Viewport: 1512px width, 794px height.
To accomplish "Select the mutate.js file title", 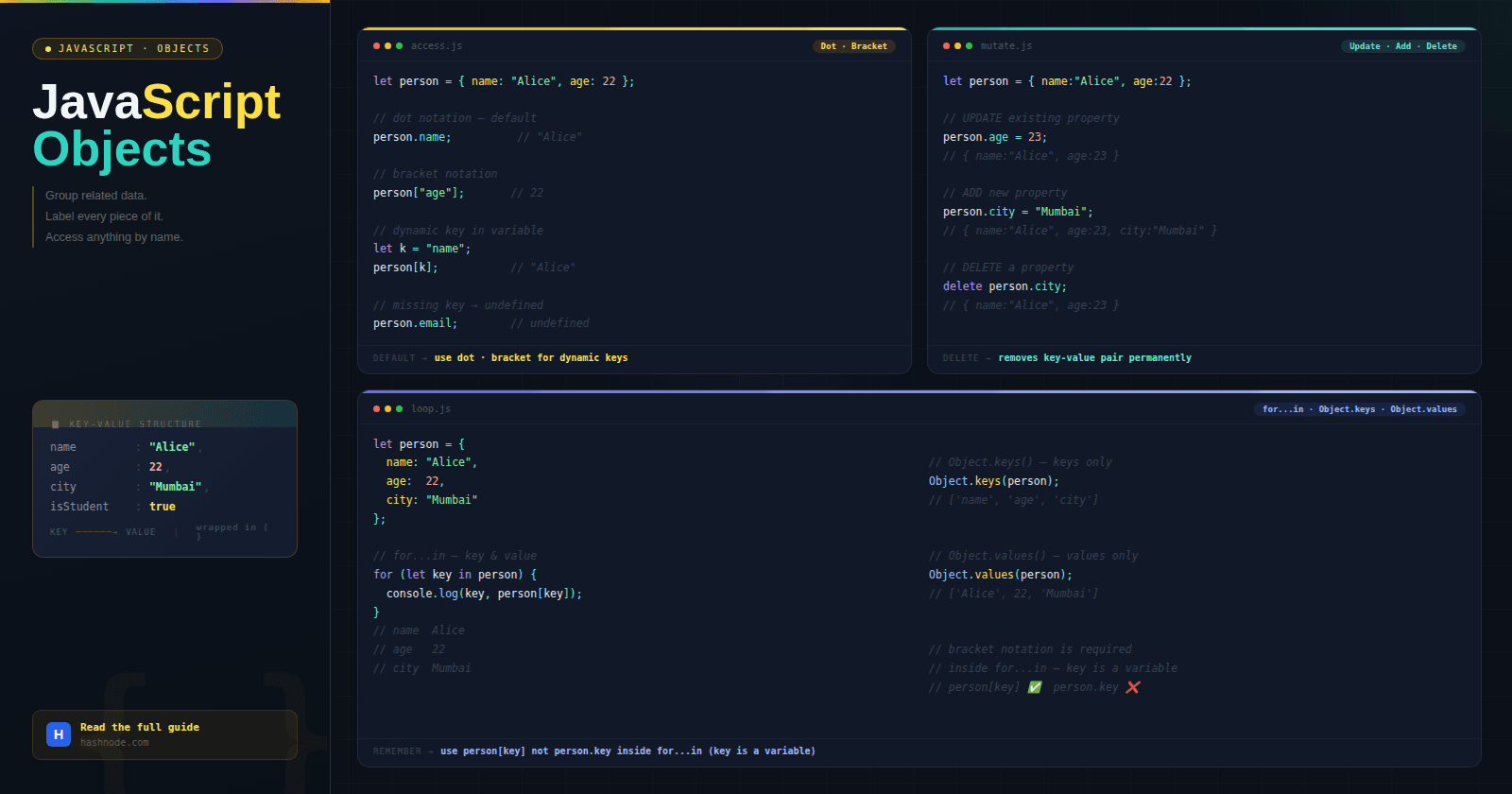I will (1005, 46).
